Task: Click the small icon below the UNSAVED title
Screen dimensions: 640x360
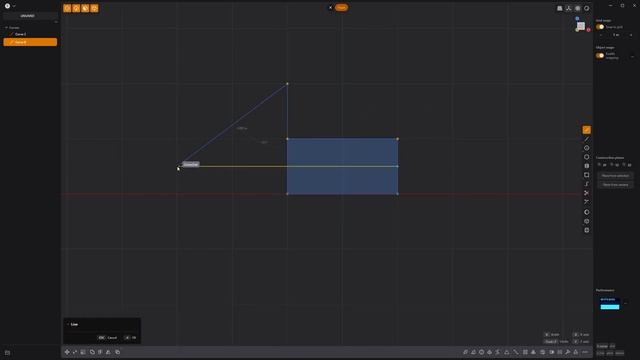Action: click(x=56, y=22)
